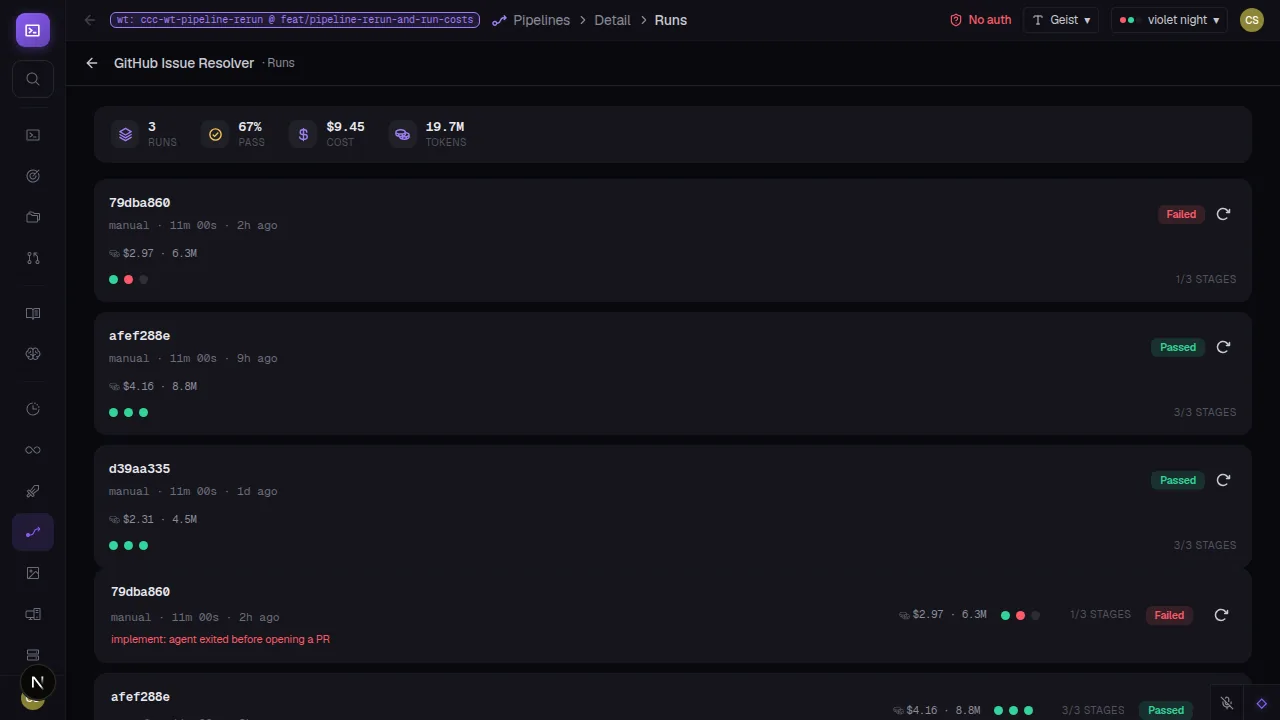Click the Passed badge on run d39aa335
This screenshot has height=720, width=1280.
pos(1178,480)
